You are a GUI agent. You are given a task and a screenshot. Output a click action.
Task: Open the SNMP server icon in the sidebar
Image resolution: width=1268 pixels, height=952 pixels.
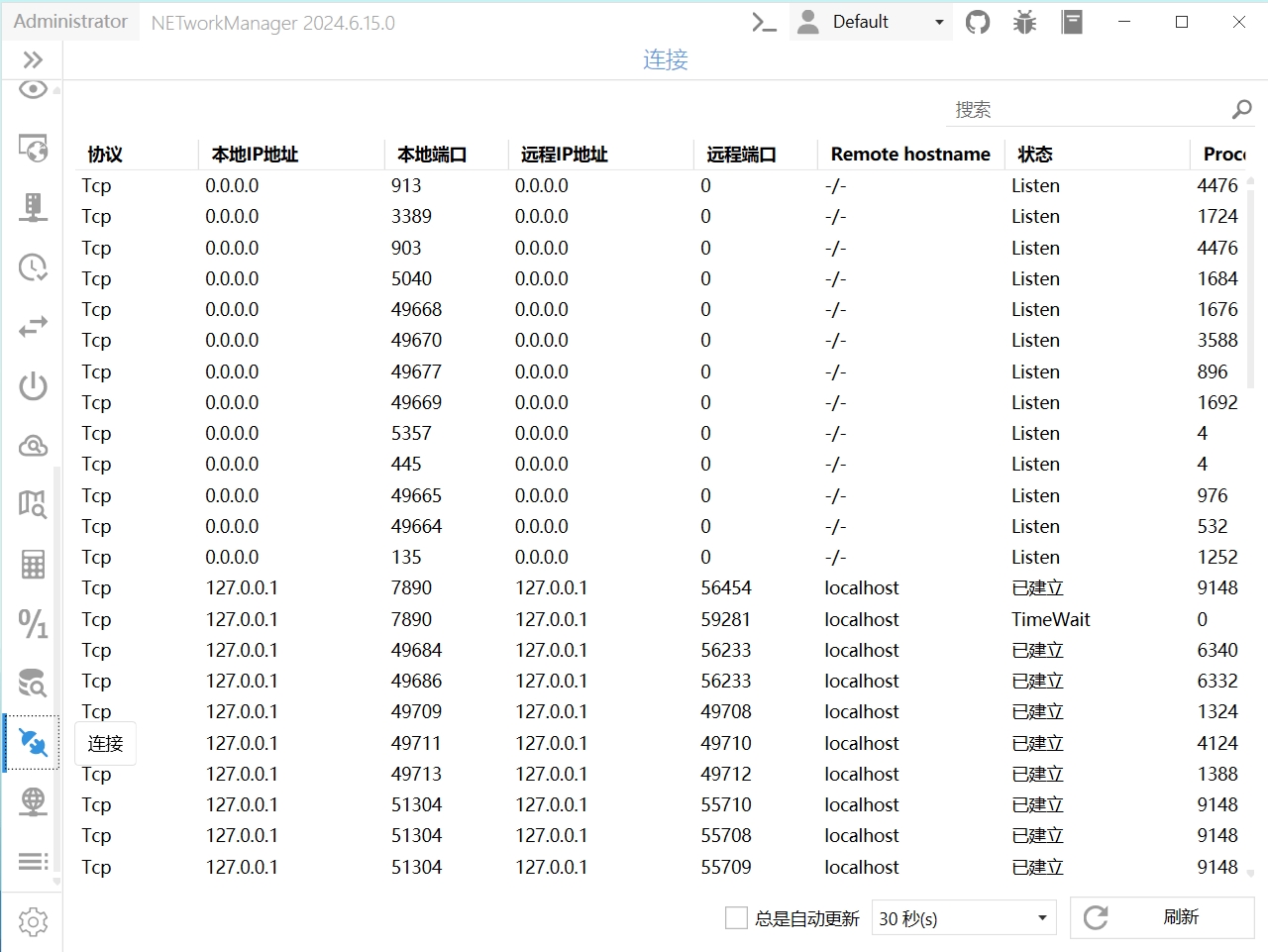[x=33, y=207]
